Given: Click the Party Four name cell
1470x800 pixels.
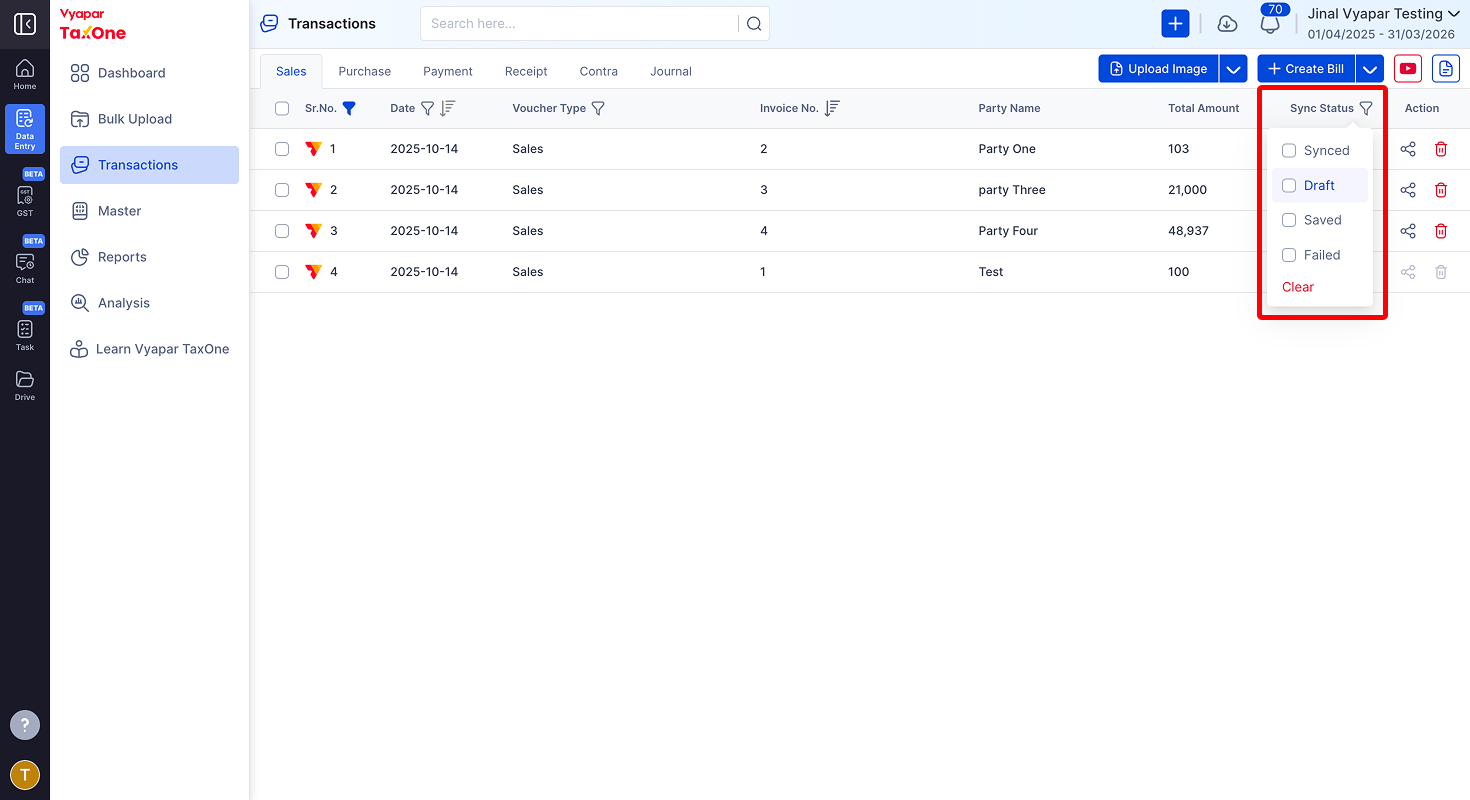Looking at the screenshot, I should pos(1008,231).
